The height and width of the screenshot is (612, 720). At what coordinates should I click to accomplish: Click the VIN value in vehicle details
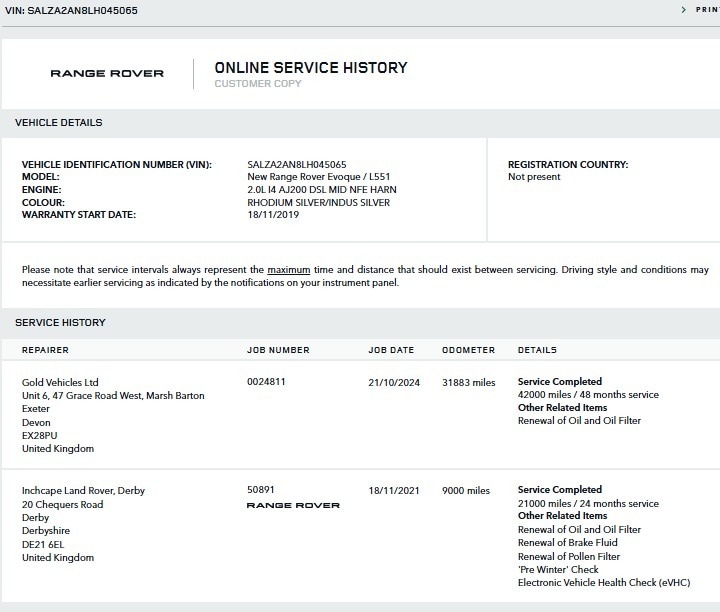[x=296, y=164]
